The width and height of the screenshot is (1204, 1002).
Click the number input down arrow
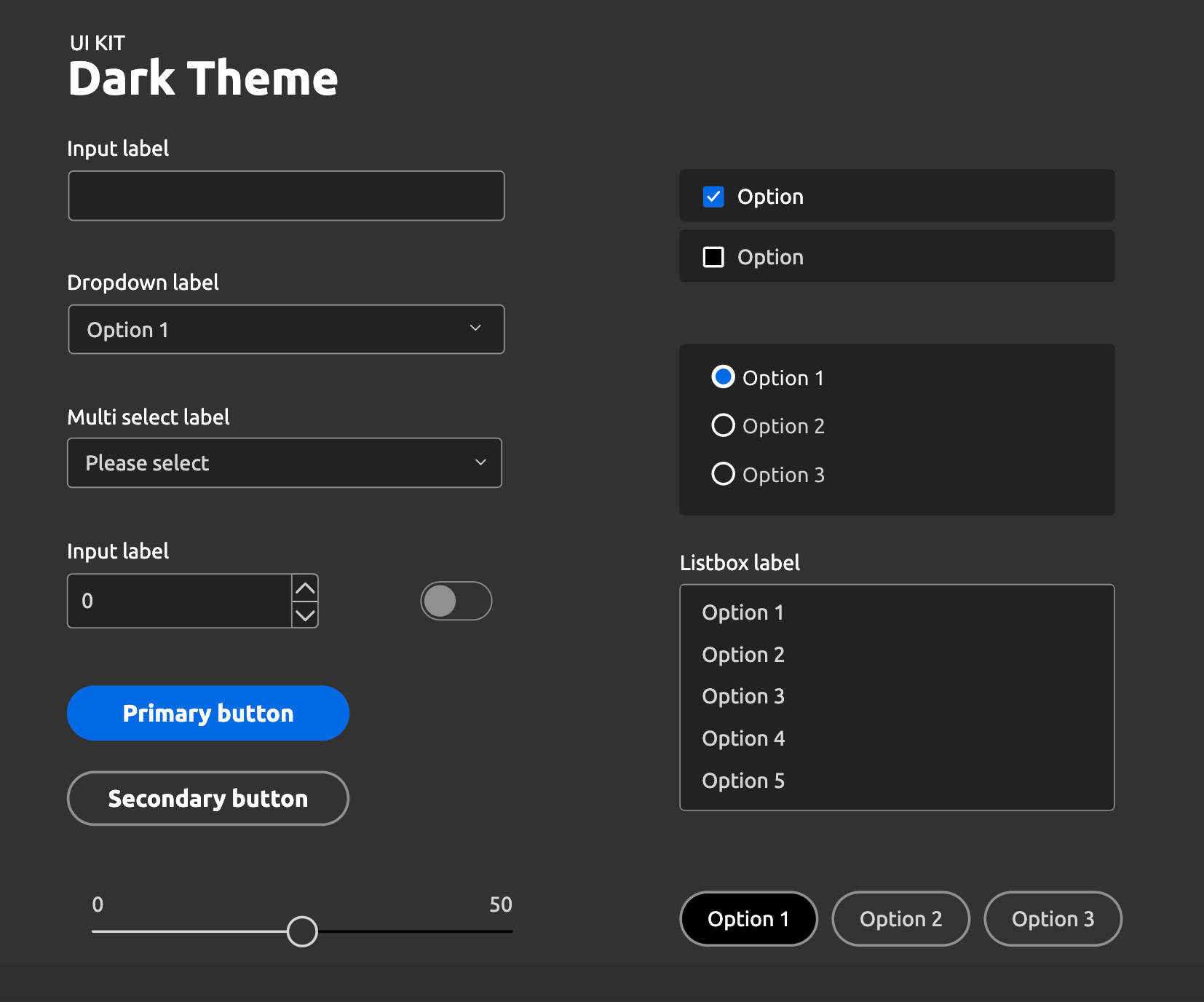click(x=305, y=615)
